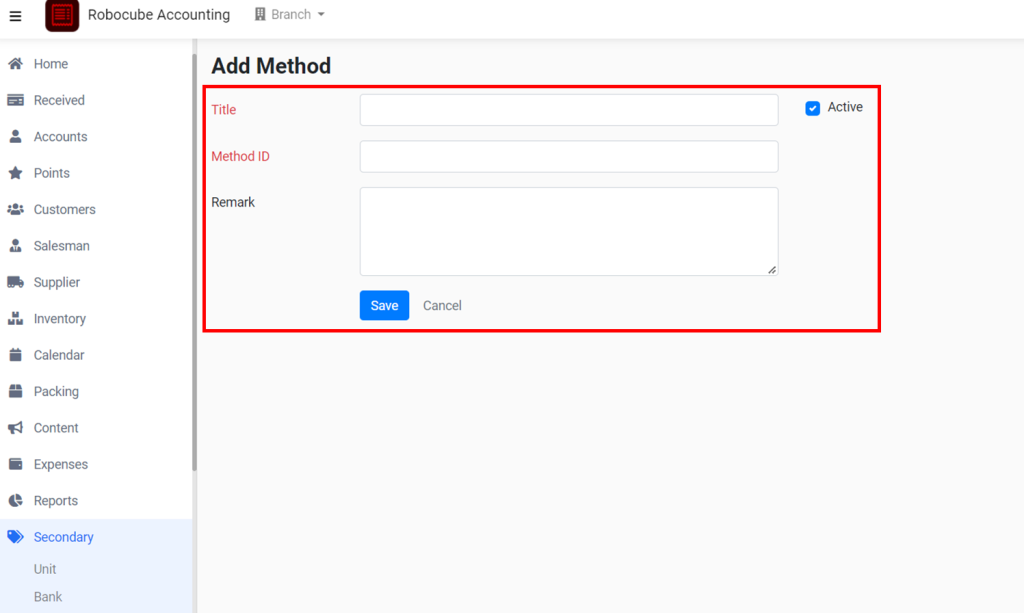
Task: Open Calendar using its calendar icon
Action: [x=15, y=355]
